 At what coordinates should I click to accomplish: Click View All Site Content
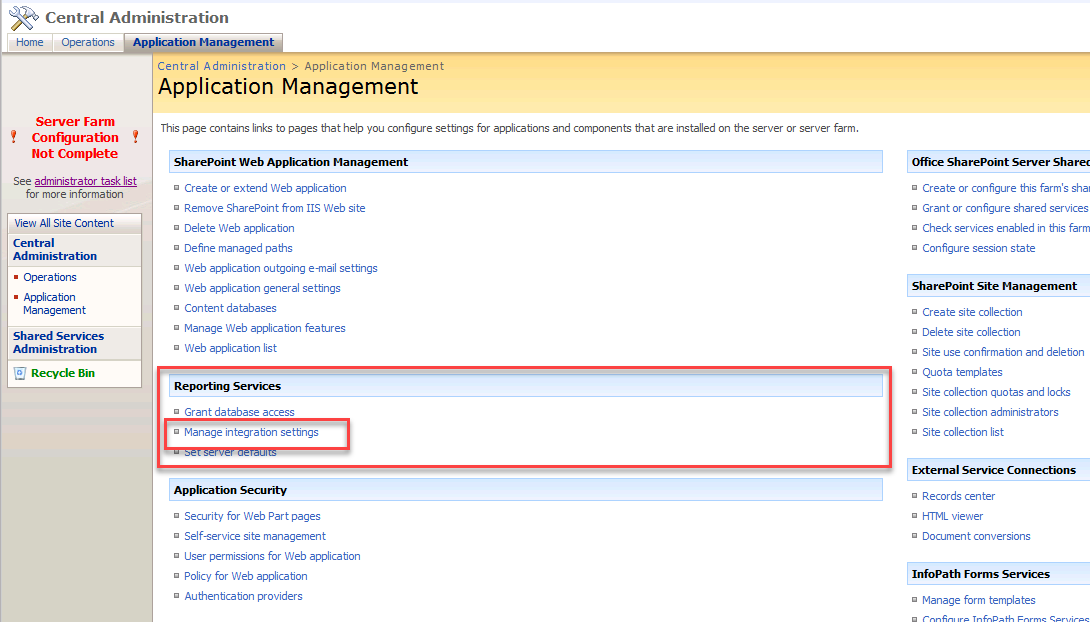(x=64, y=223)
